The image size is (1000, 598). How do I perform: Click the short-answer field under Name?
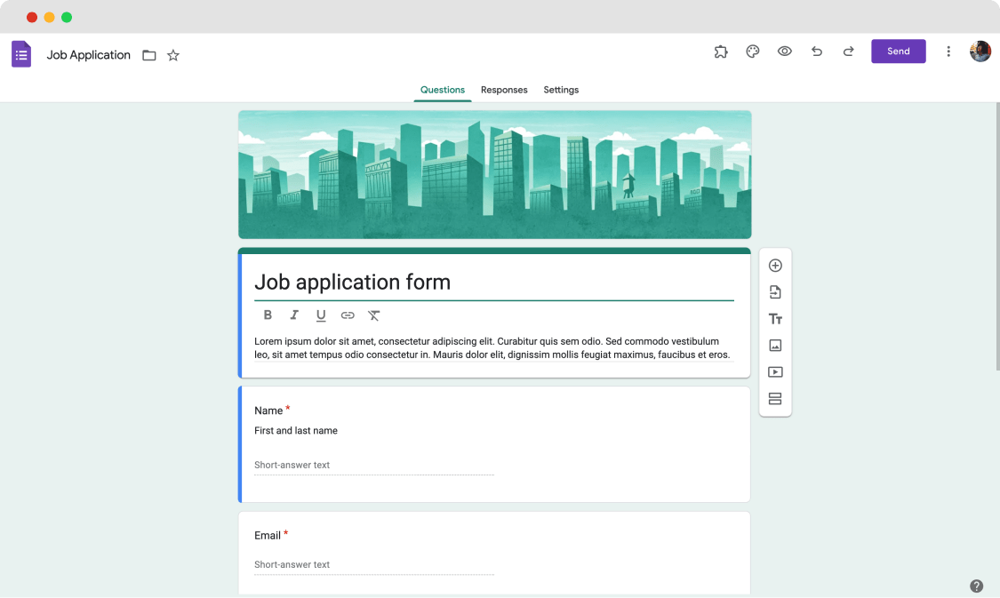[373, 464]
